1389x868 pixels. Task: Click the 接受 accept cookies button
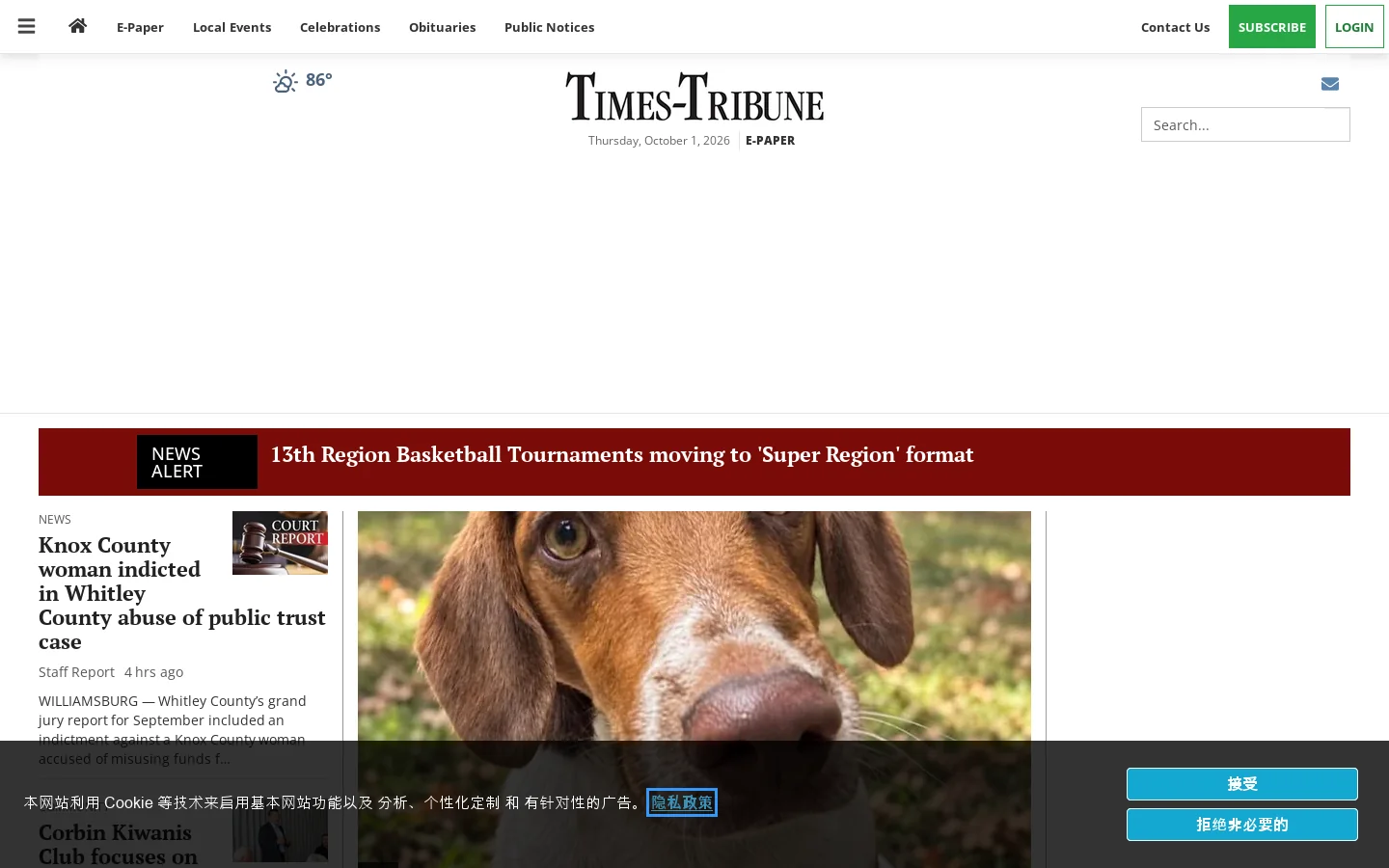click(1242, 784)
